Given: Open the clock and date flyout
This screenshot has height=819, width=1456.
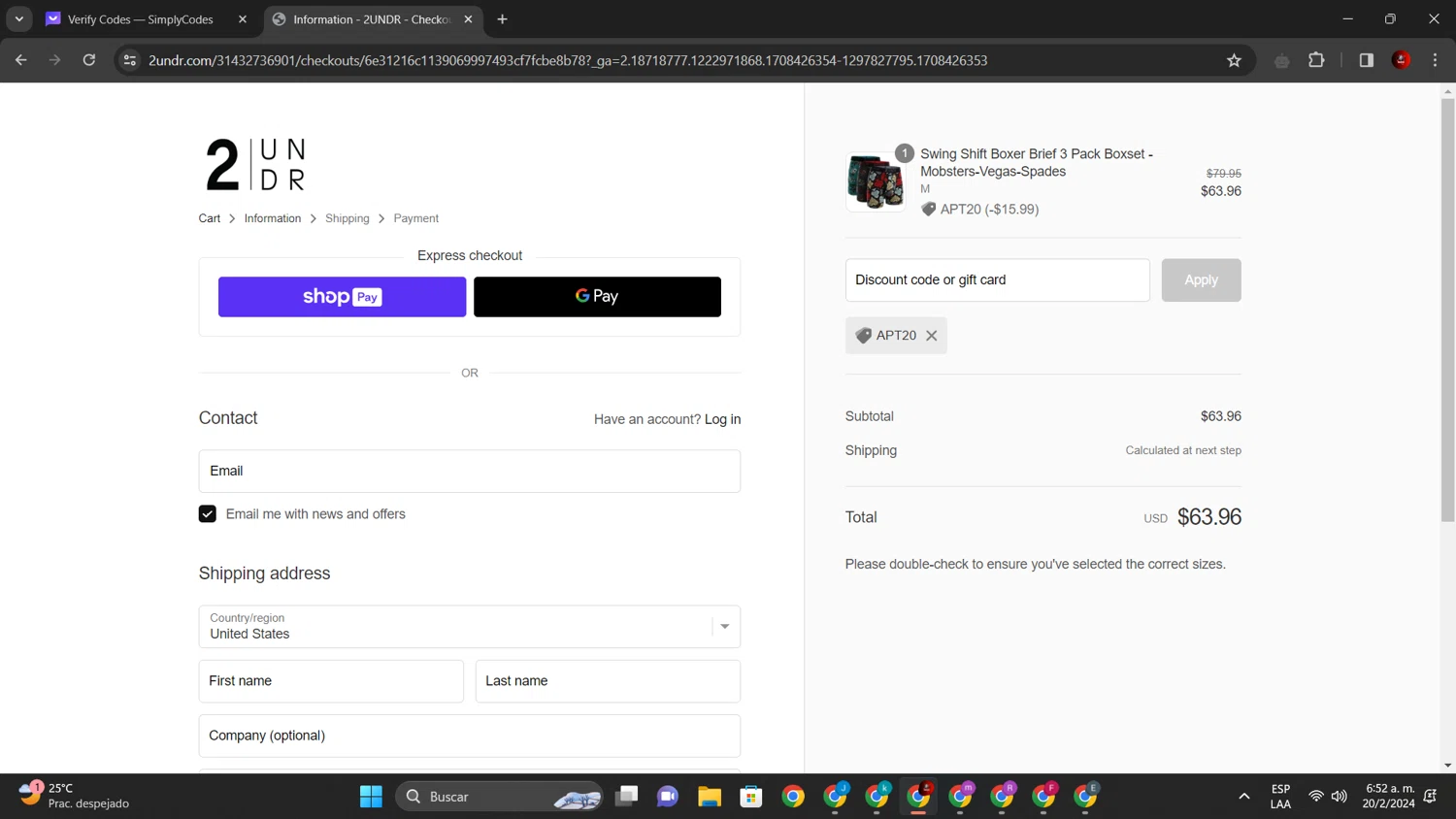Looking at the screenshot, I should coord(1389,797).
